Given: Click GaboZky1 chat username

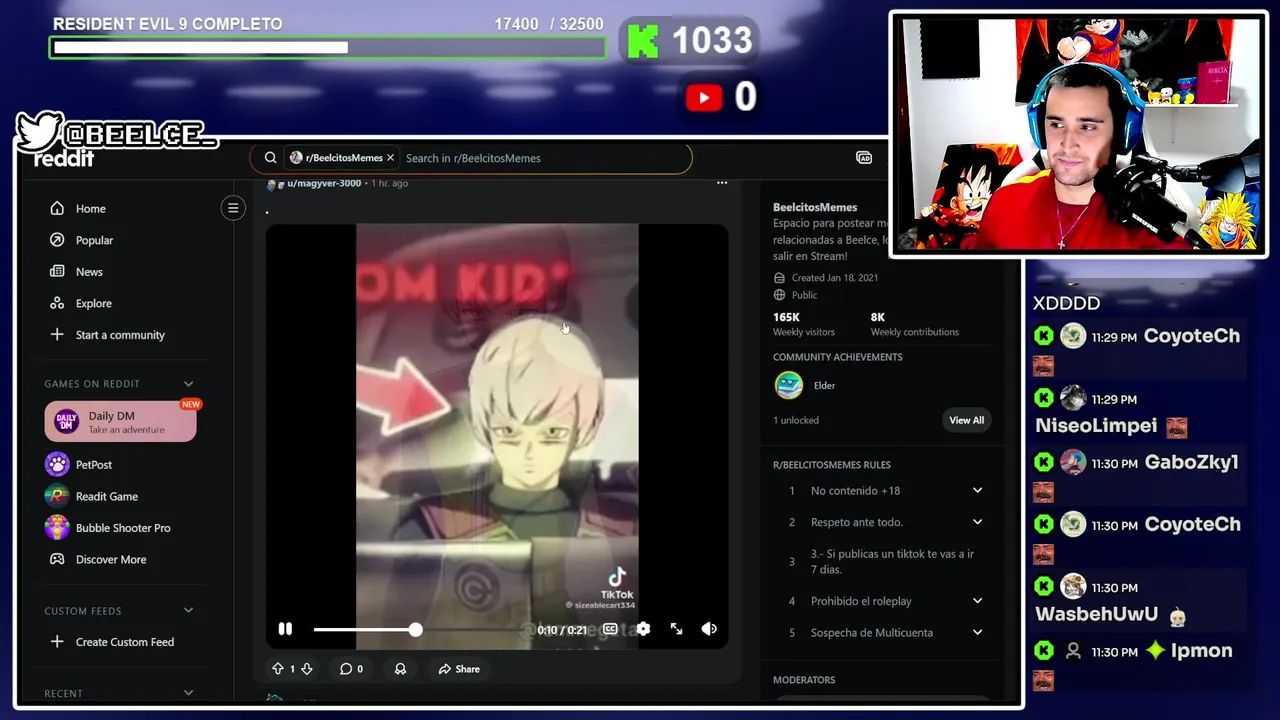Looking at the screenshot, I should click(x=1191, y=462).
